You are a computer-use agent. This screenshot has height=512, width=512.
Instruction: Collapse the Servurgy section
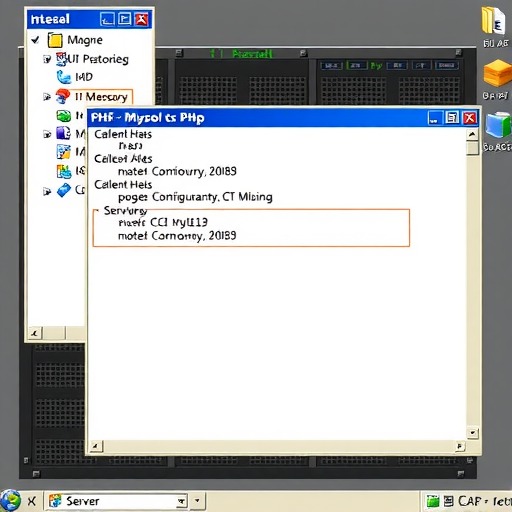coord(97,211)
